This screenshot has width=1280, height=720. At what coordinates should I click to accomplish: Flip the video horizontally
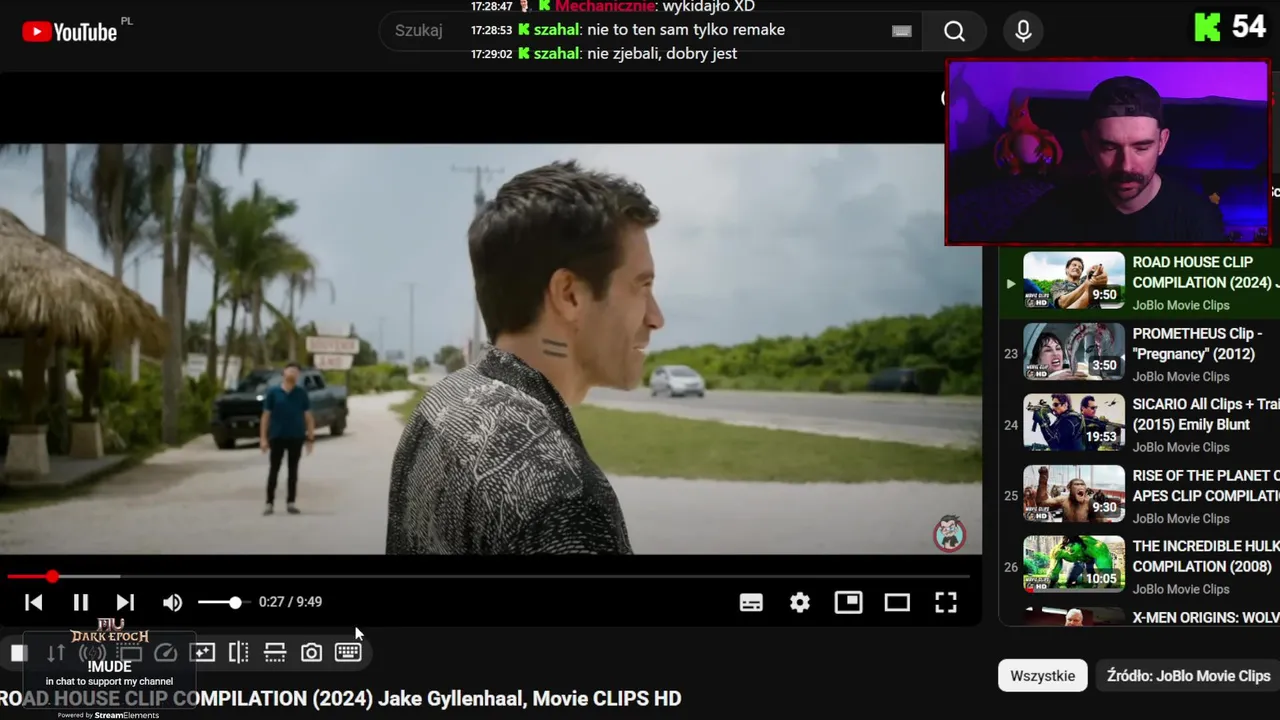click(239, 653)
